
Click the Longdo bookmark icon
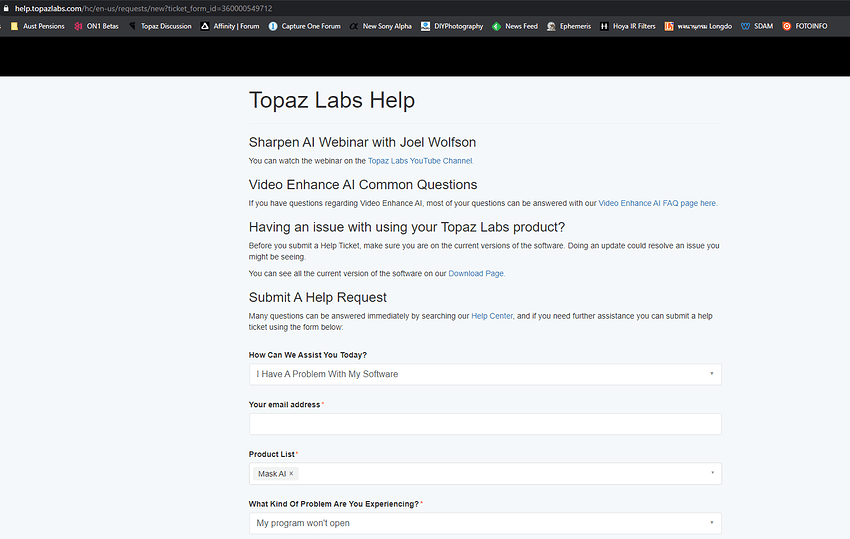tap(669, 26)
